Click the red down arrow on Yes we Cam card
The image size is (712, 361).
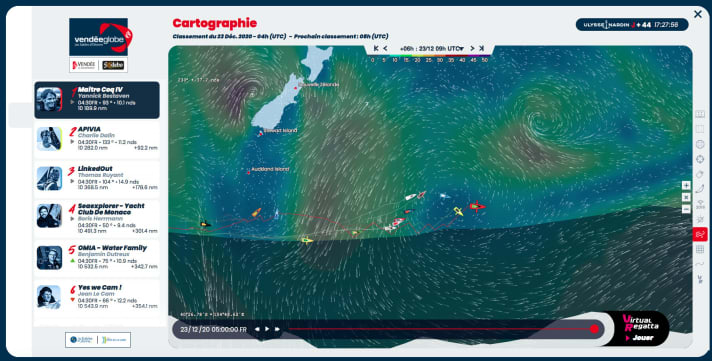pyautogui.click(x=72, y=300)
